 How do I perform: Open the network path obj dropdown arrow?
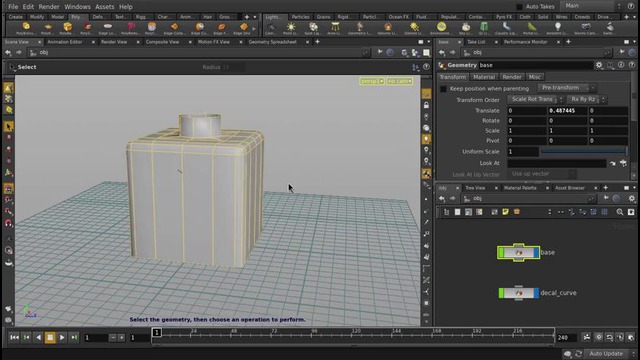[x=591, y=199]
